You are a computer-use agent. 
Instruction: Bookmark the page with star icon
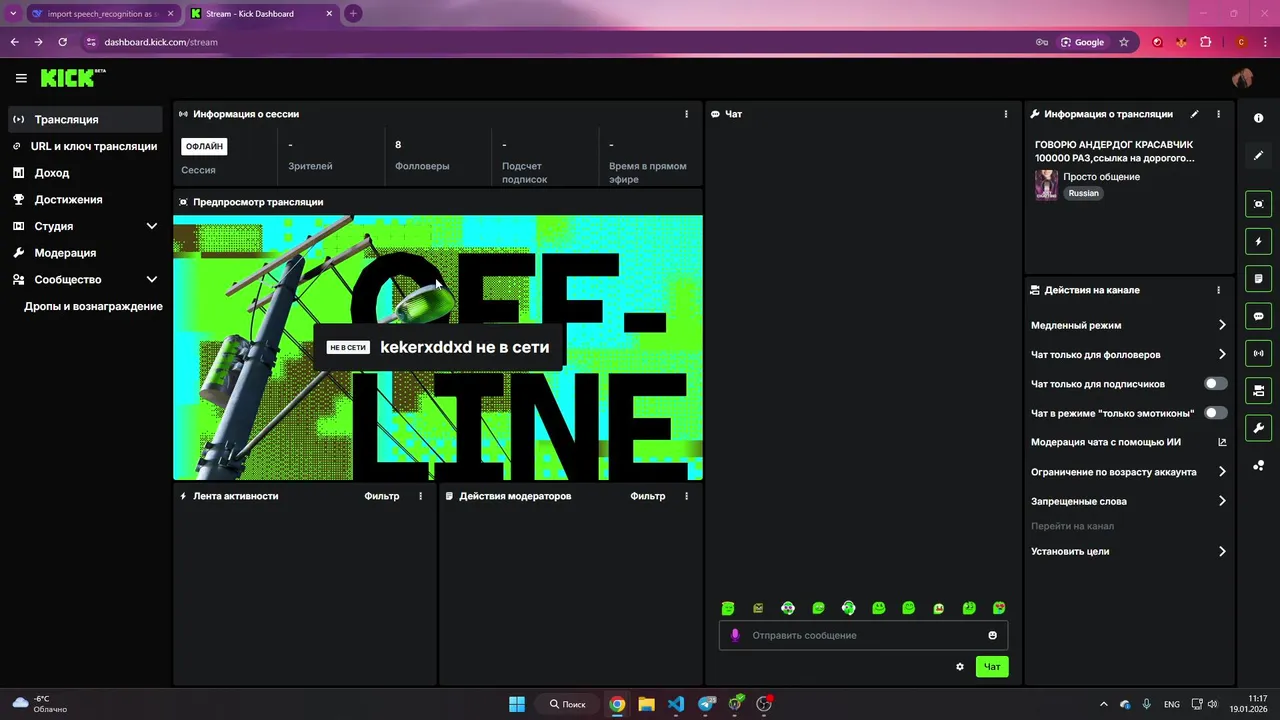(x=1124, y=42)
